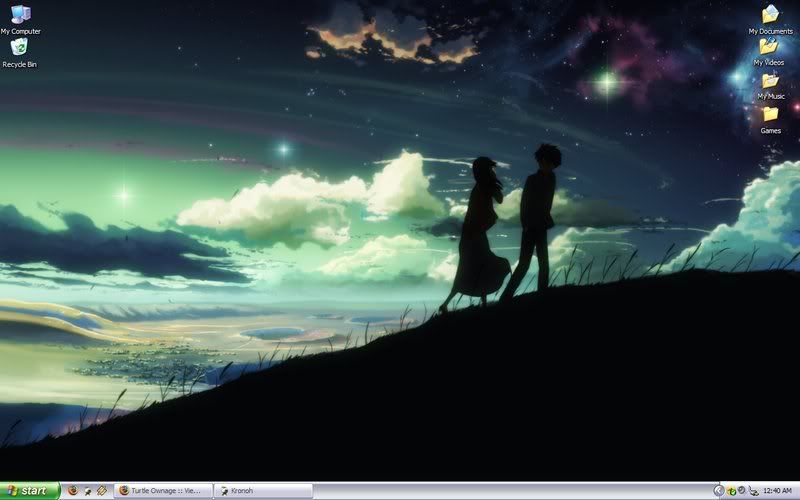Screen dimensions: 800x500
Task: Switch to the Kronoh taskbar window
Action: point(262,491)
